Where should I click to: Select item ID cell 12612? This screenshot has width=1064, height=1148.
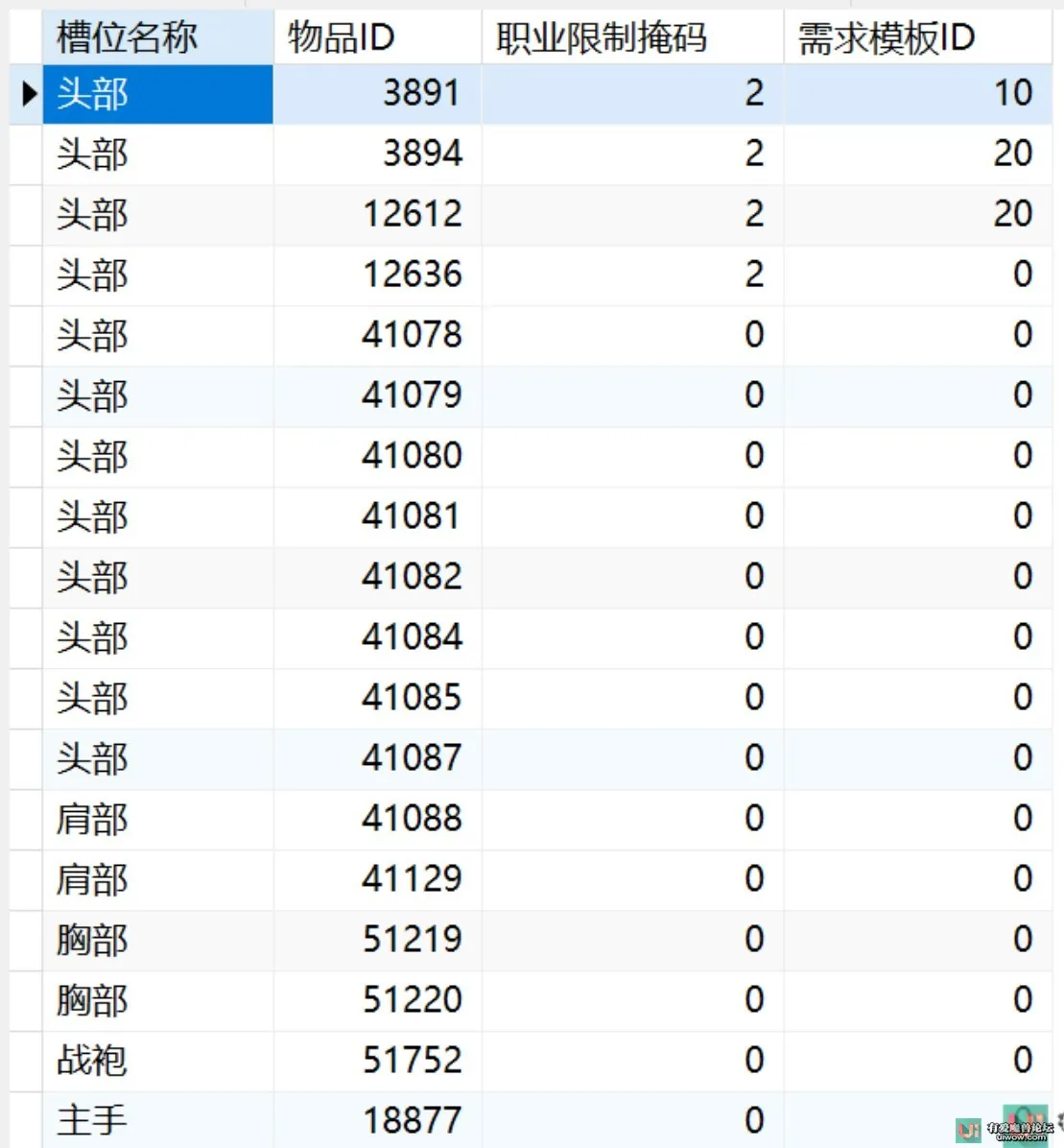[378, 214]
